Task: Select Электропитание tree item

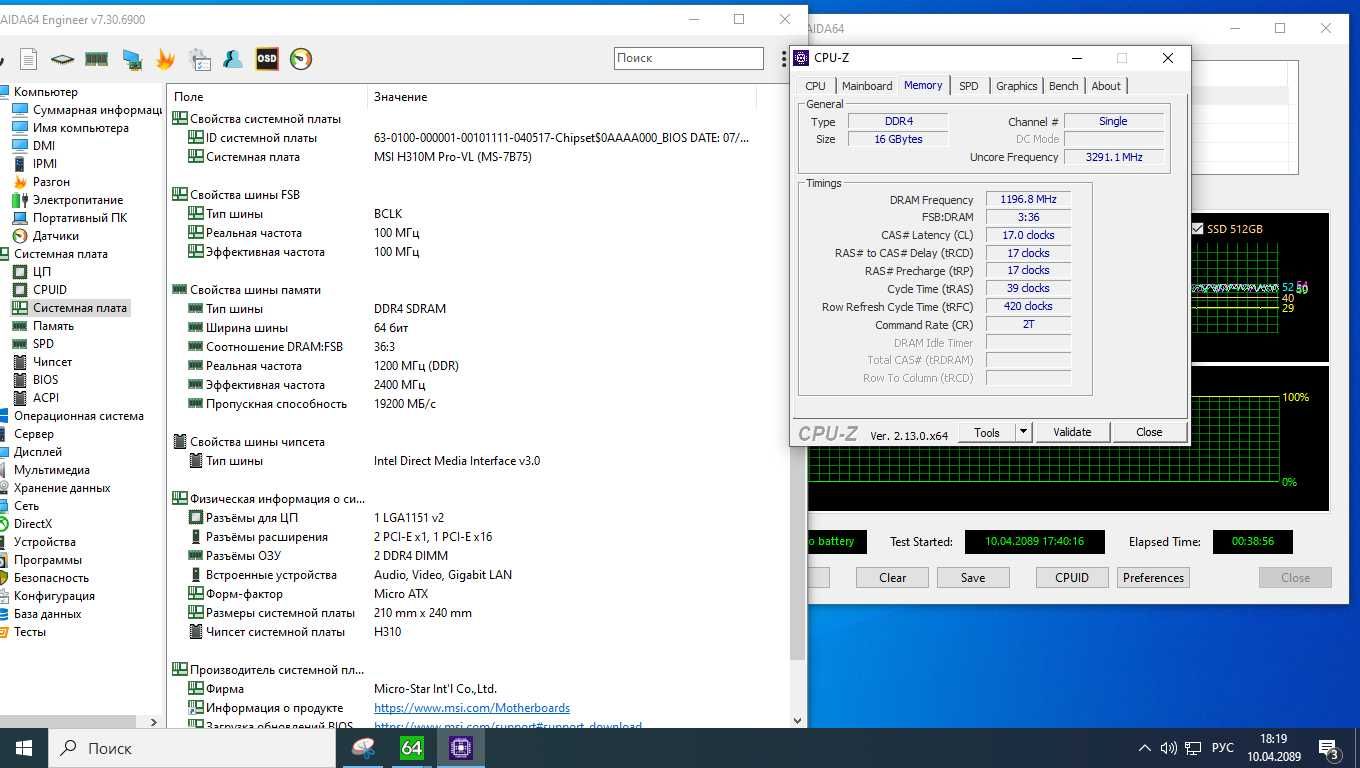Action: point(78,200)
